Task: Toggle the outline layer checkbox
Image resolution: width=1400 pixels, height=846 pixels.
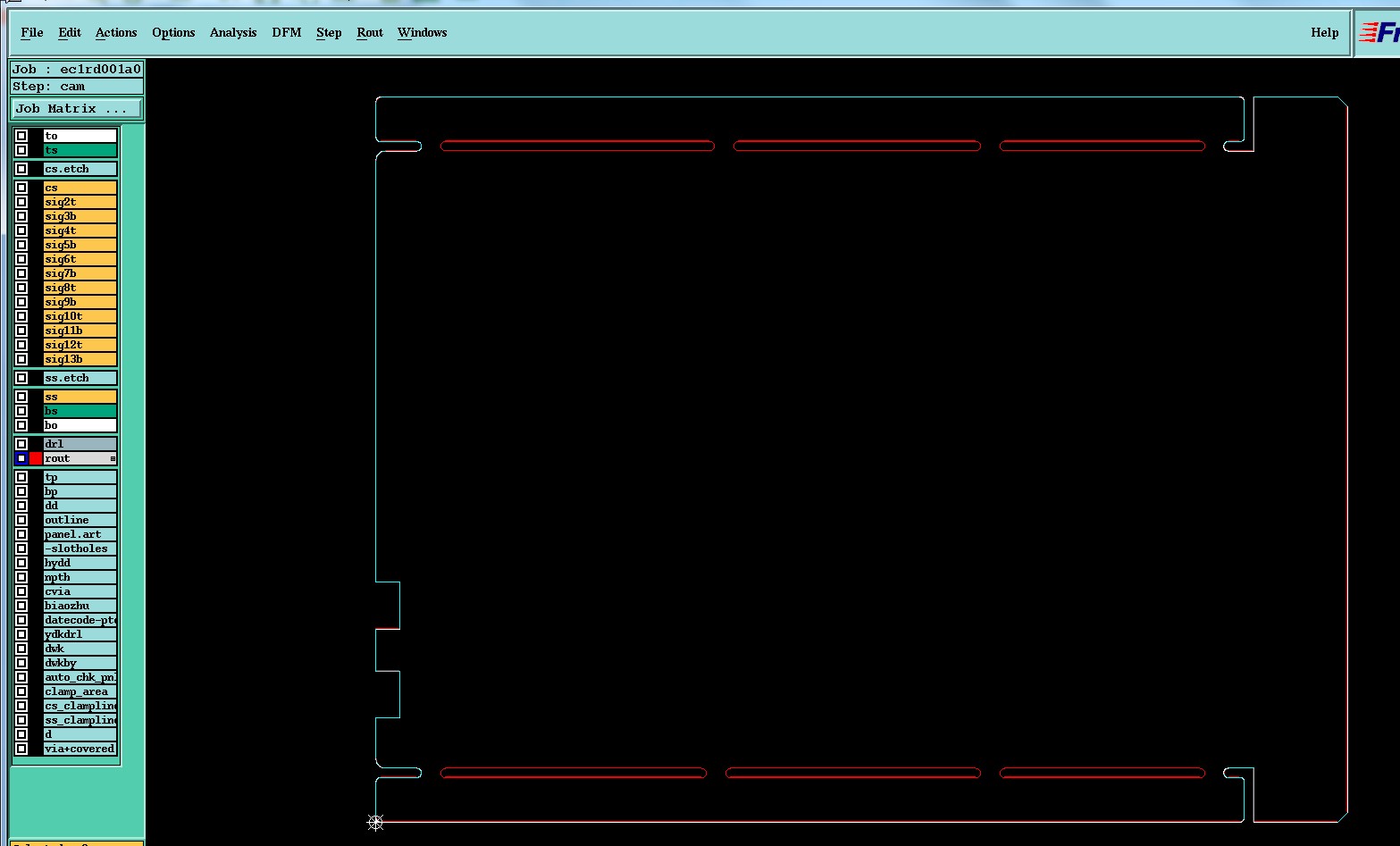Action: click(21, 520)
